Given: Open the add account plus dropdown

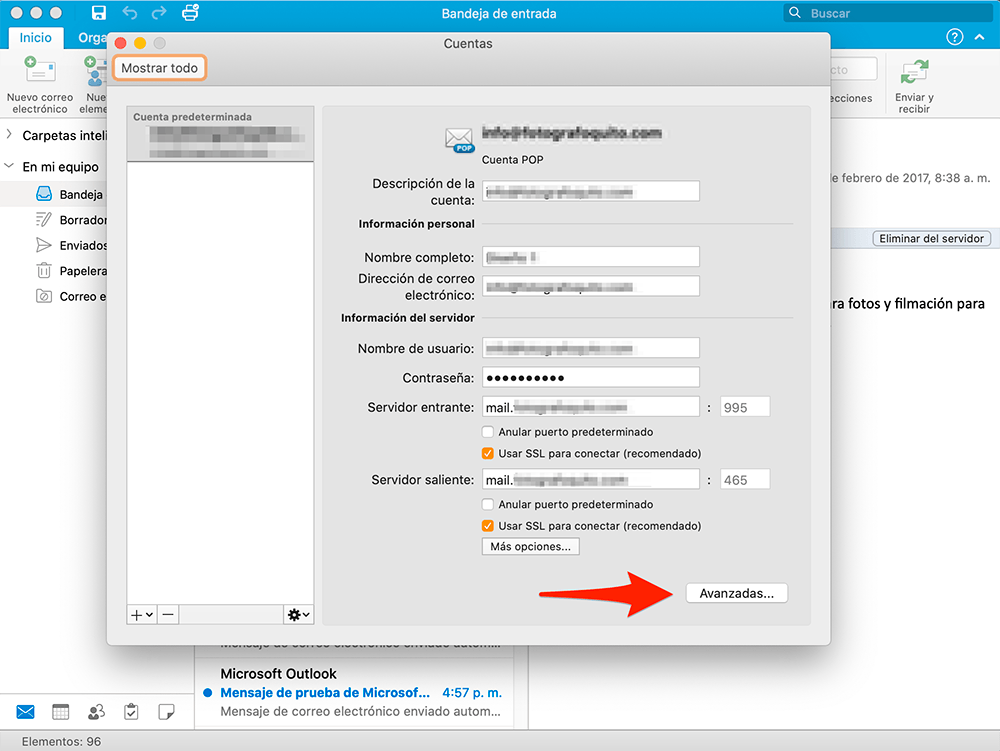Looking at the screenshot, I should tap(142, 615).
